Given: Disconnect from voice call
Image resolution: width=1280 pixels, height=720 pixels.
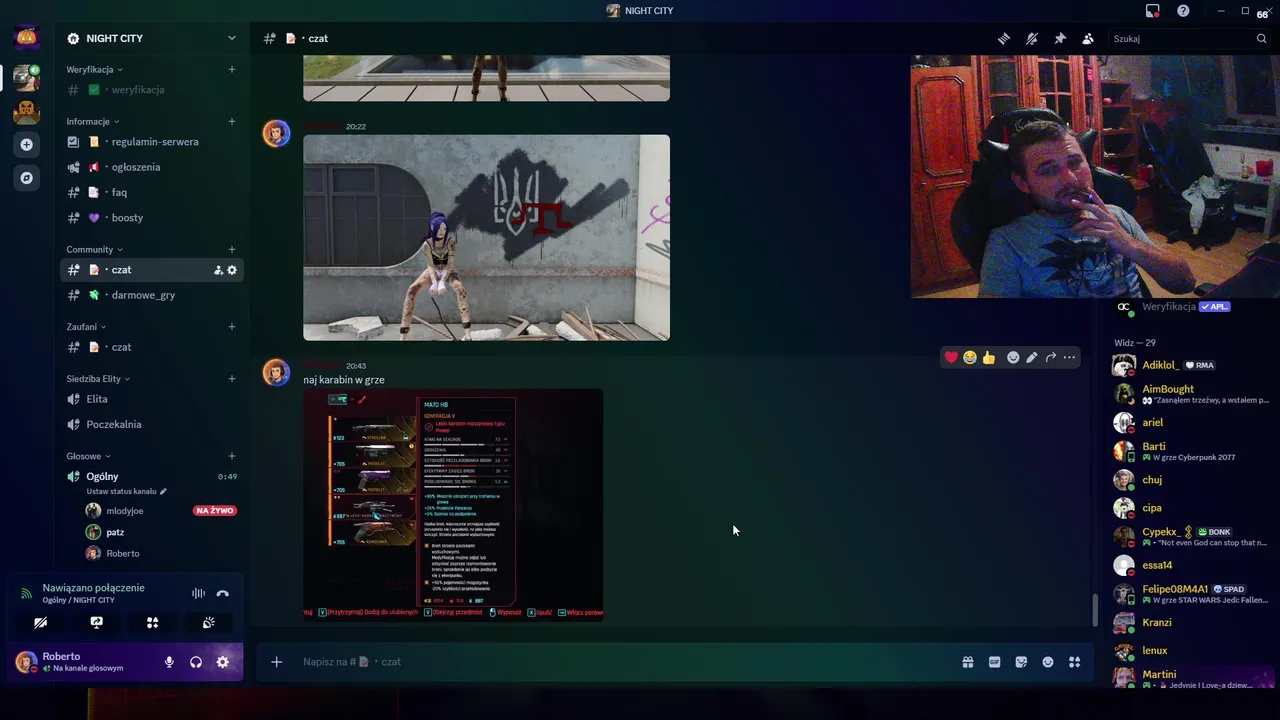Looking at the screenshot, I should [223, 593].
